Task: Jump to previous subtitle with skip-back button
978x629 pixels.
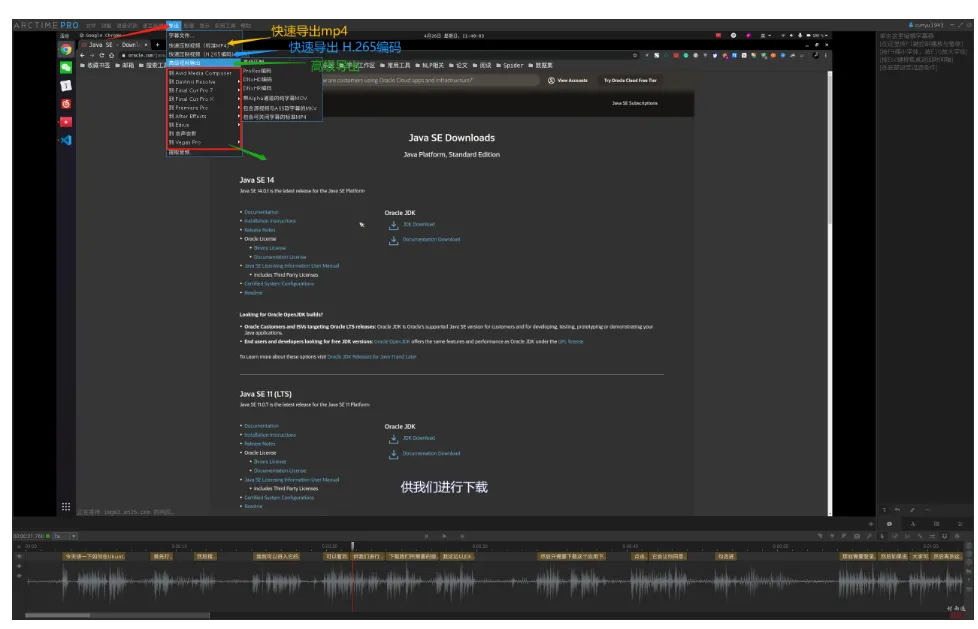Action: point(427,535)
